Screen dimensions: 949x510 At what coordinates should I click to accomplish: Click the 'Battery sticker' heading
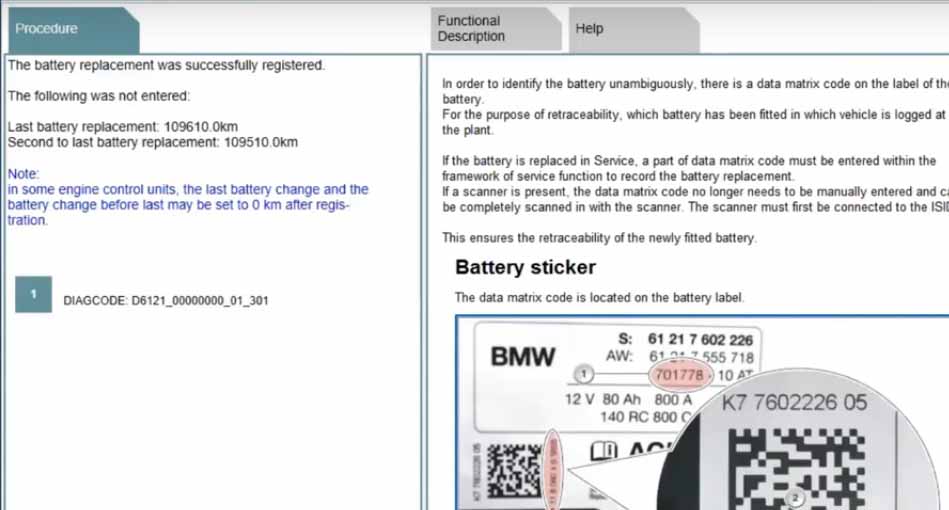525,267
